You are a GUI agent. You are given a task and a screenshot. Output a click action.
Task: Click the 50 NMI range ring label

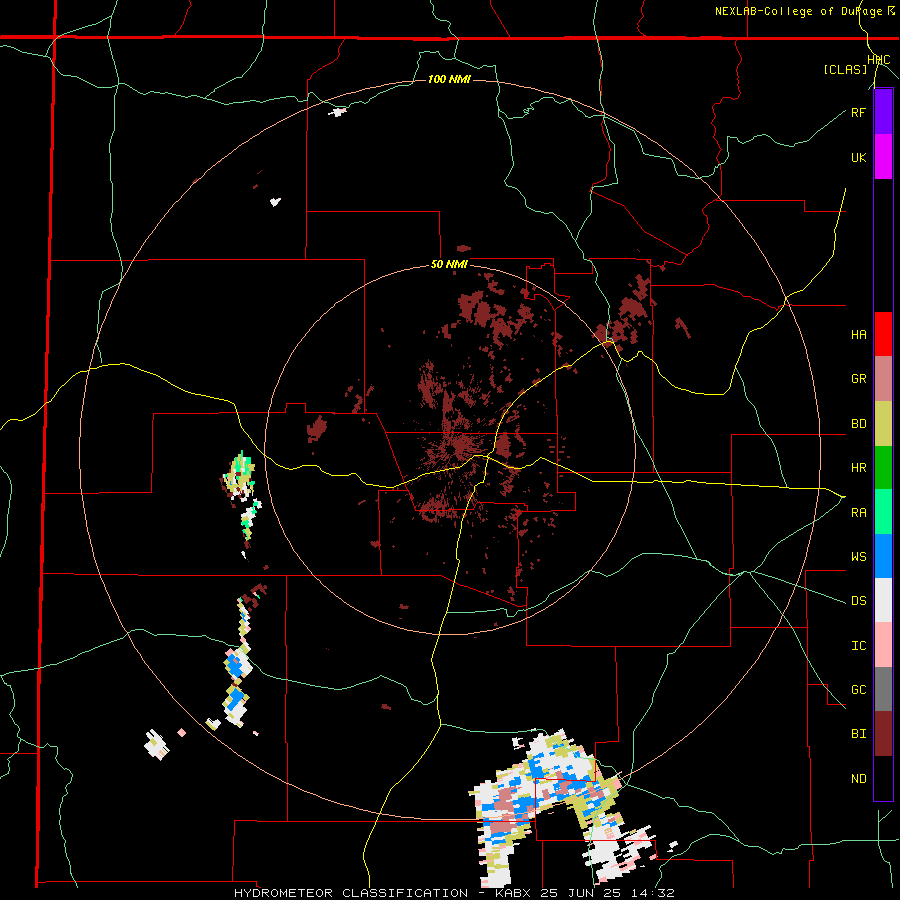[x=449, y=265]
